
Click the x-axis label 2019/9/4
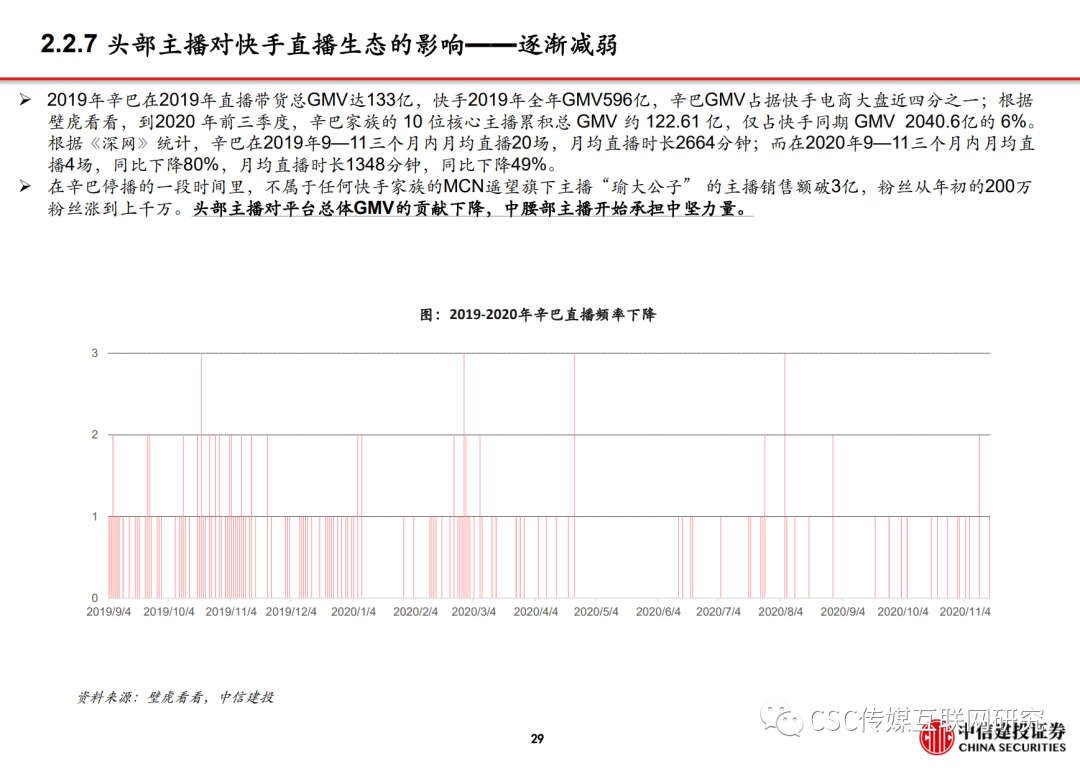108,612
